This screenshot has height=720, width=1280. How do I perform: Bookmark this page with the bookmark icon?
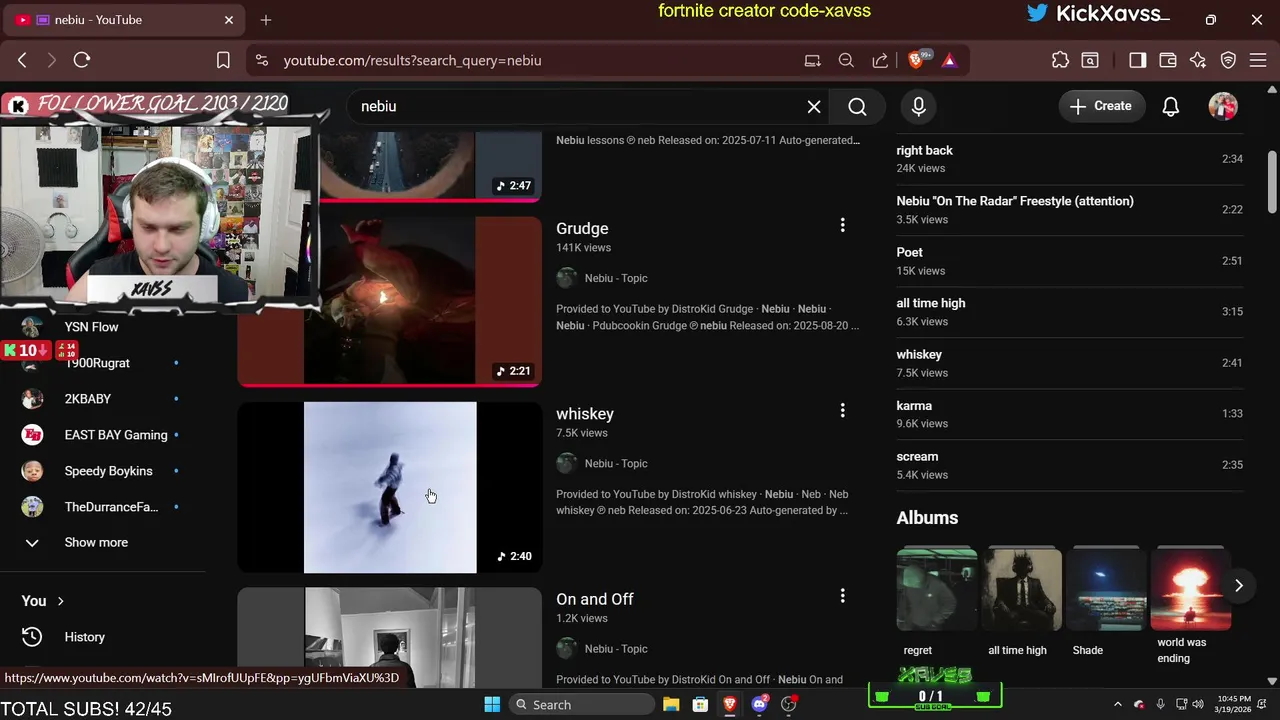224,60
